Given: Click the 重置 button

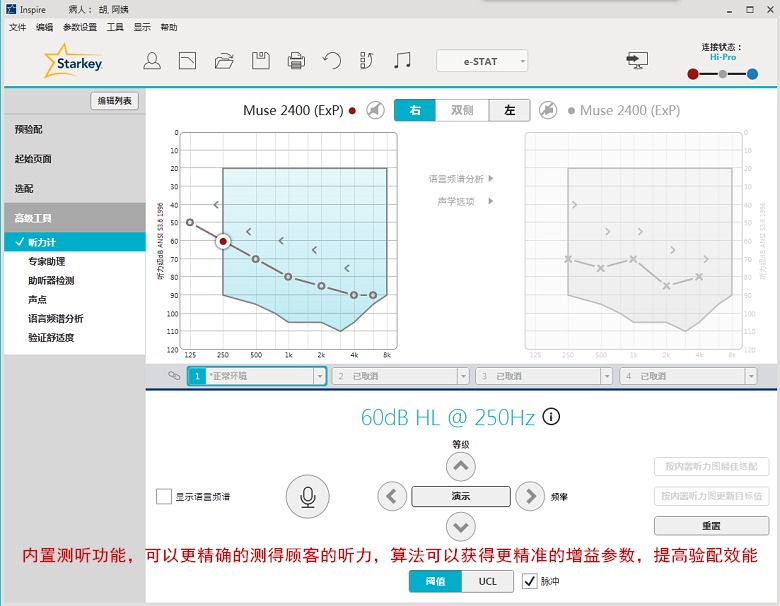Looking at the screenshot, I should coord(711,525).
